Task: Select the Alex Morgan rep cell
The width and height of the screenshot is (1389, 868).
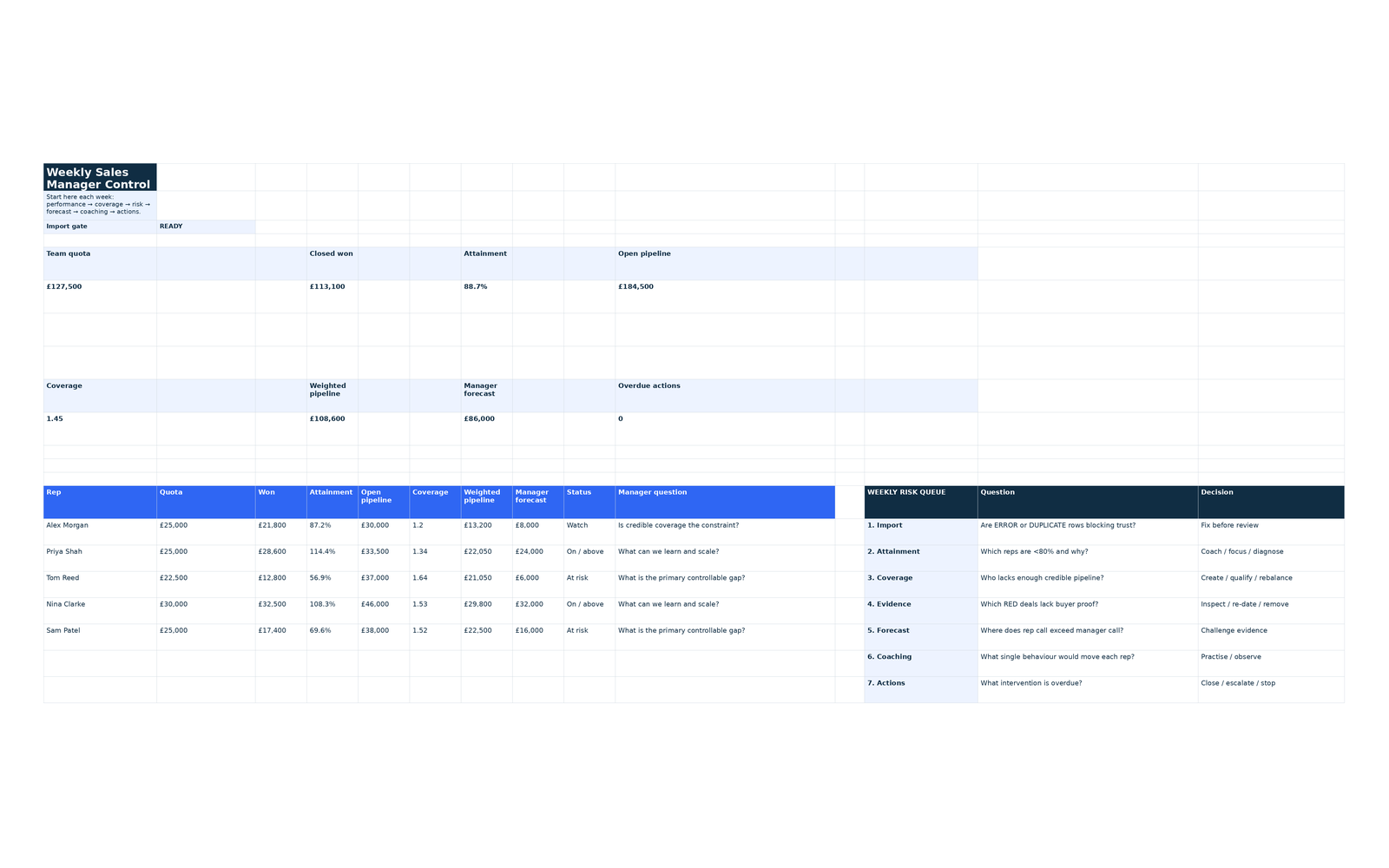Action: click(x=100, y=532)
